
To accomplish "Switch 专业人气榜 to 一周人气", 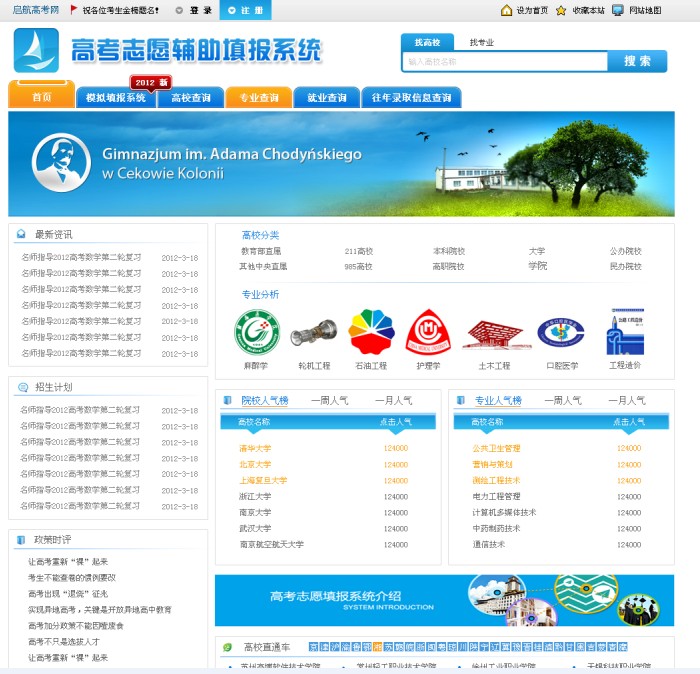I will tap(563, 400).
